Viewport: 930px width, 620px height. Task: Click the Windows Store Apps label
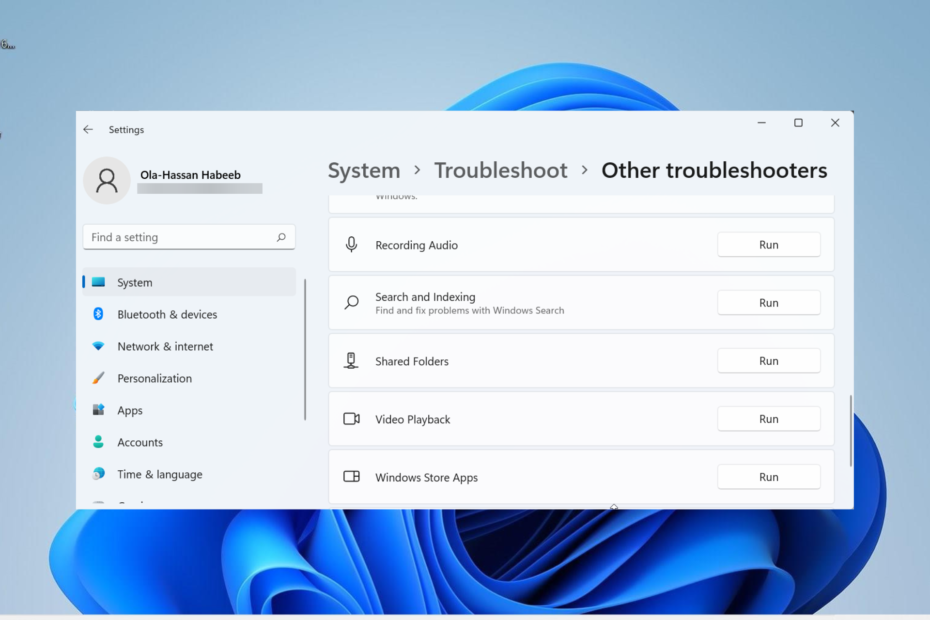pyautogui.click(x=426, y=478)
